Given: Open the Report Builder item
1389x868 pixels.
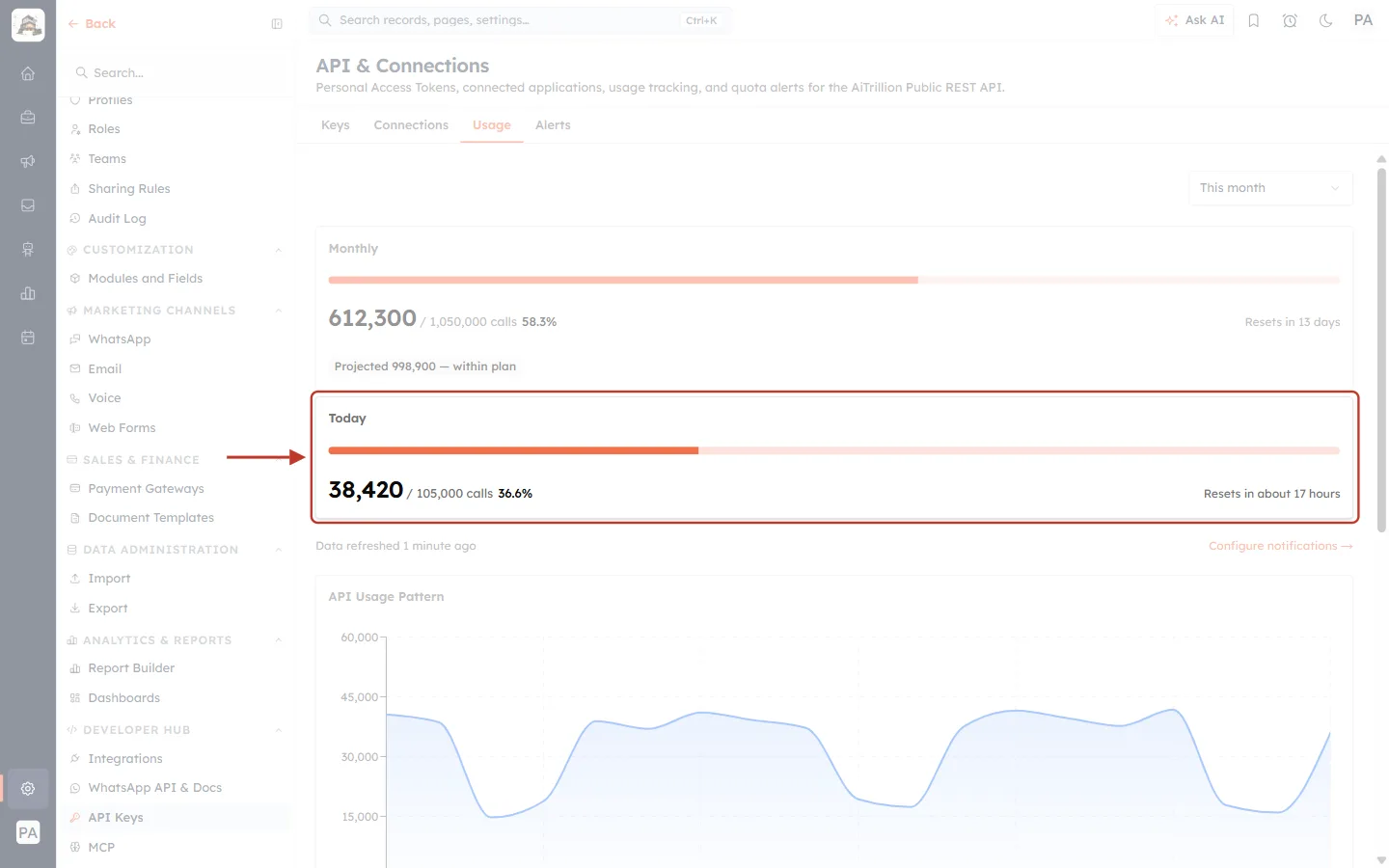Looking at the screenshot, I should [131, 668].
